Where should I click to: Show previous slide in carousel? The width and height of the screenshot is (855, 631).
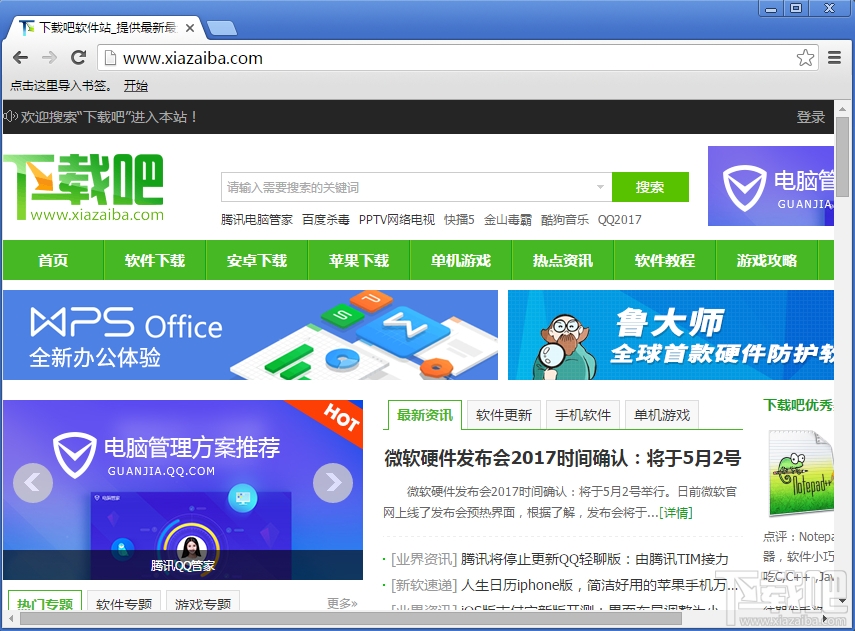point(33,483)
